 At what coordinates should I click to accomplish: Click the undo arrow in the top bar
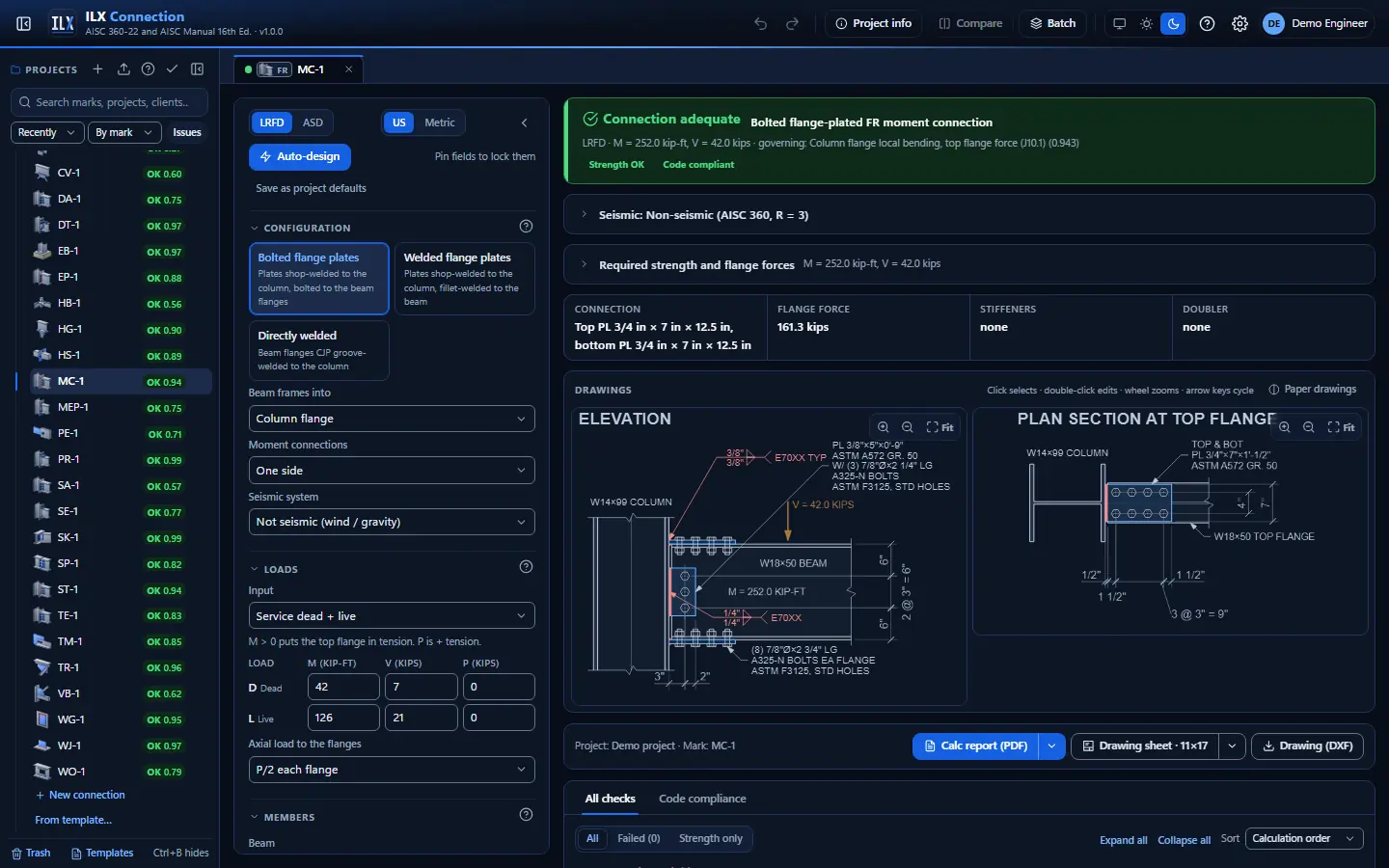(761, 23)
